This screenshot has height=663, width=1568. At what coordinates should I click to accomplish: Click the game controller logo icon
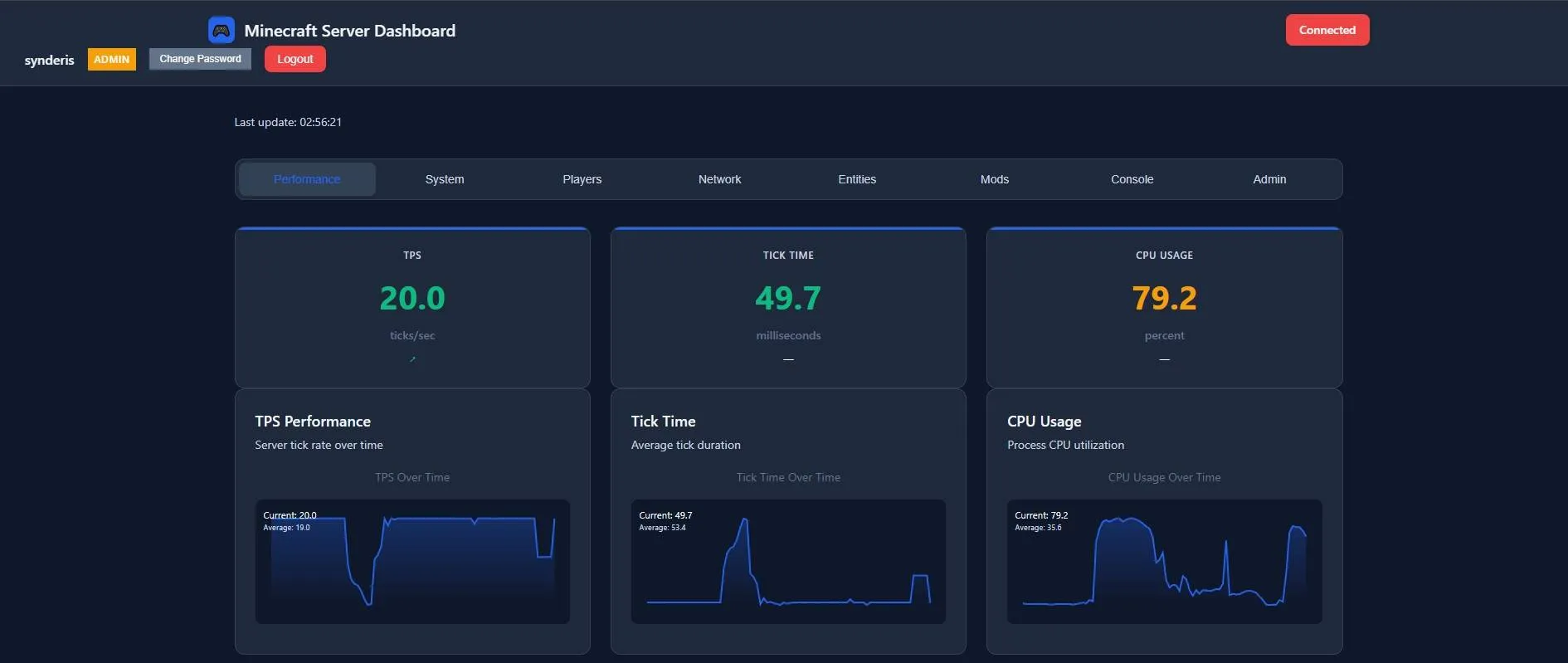pyautogui.click(x=221, y=31)
